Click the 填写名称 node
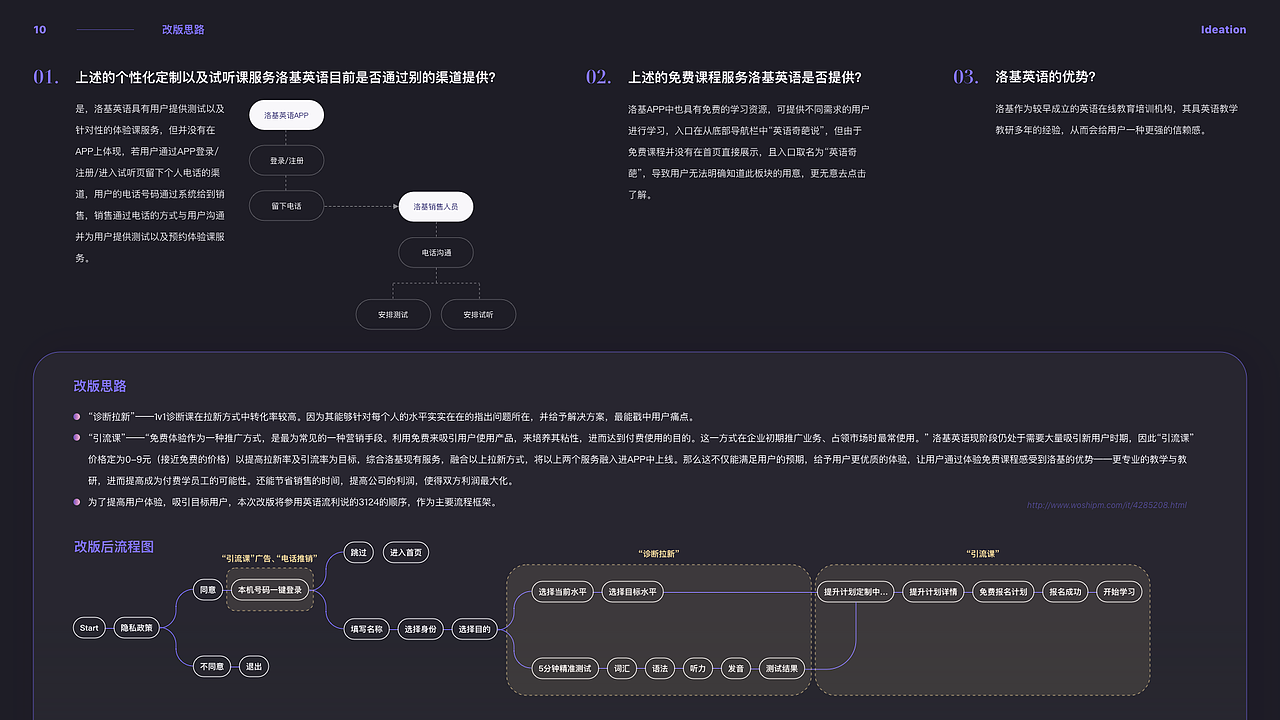 click(x=366, y=629)
